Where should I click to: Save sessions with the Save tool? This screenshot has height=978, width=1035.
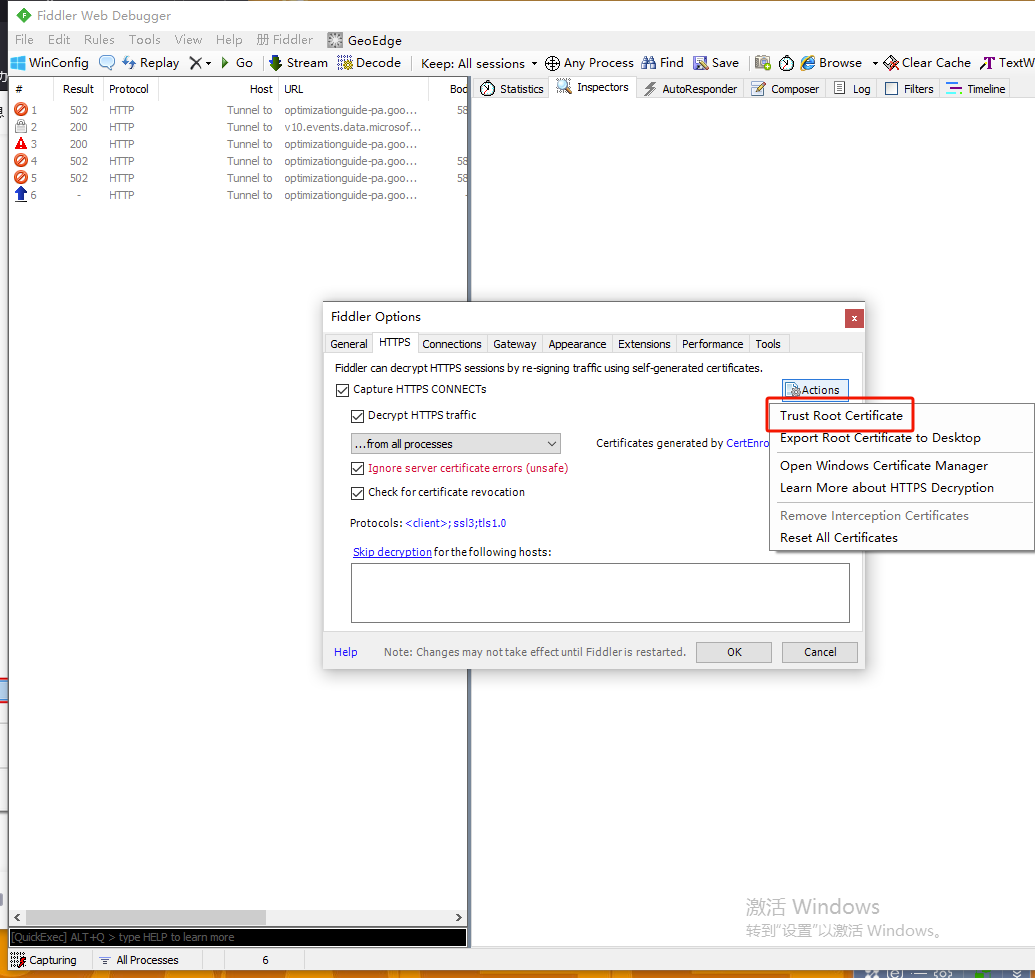[x=716, y=63]
